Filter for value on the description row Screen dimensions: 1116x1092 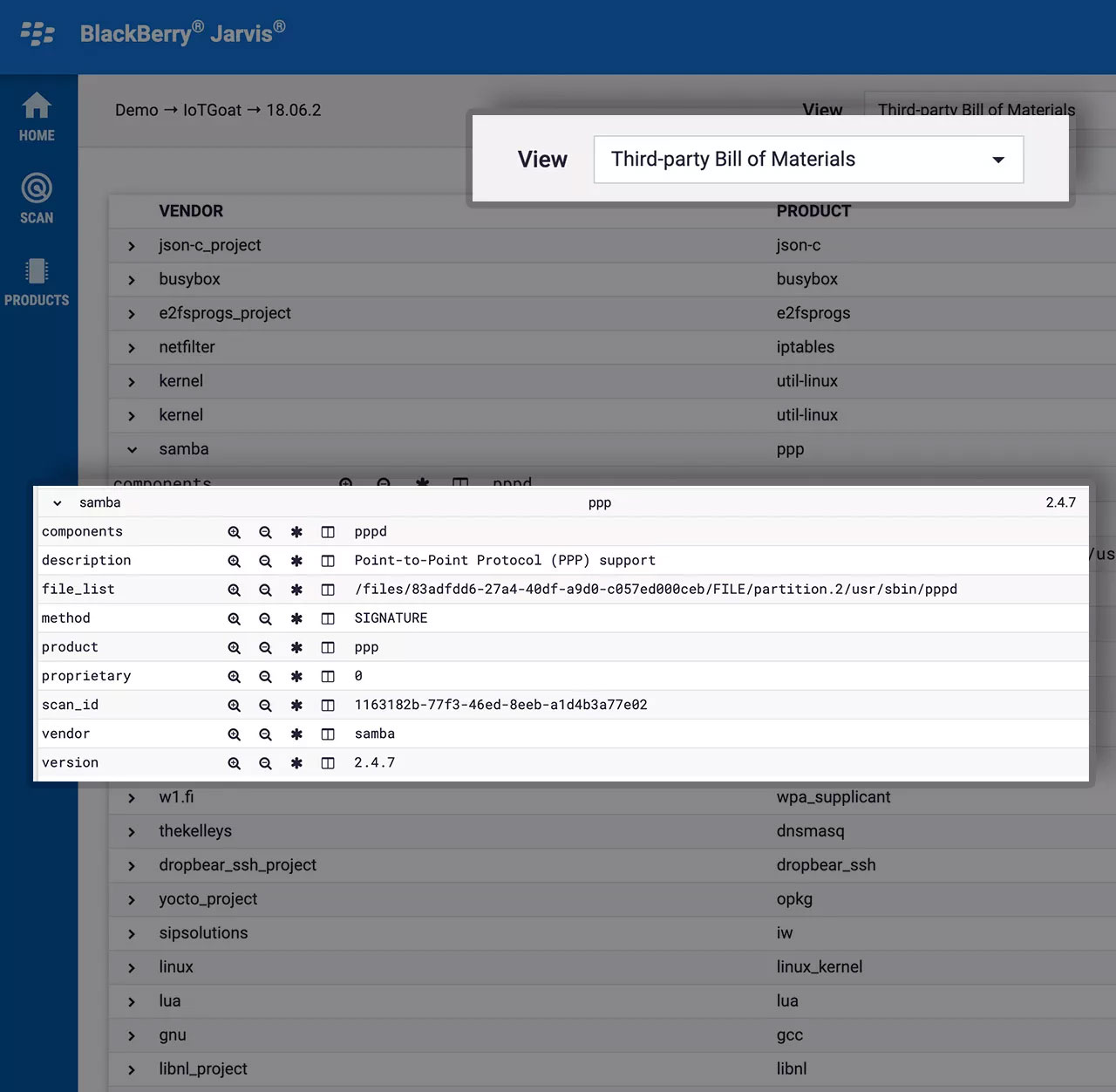point(234,561)
